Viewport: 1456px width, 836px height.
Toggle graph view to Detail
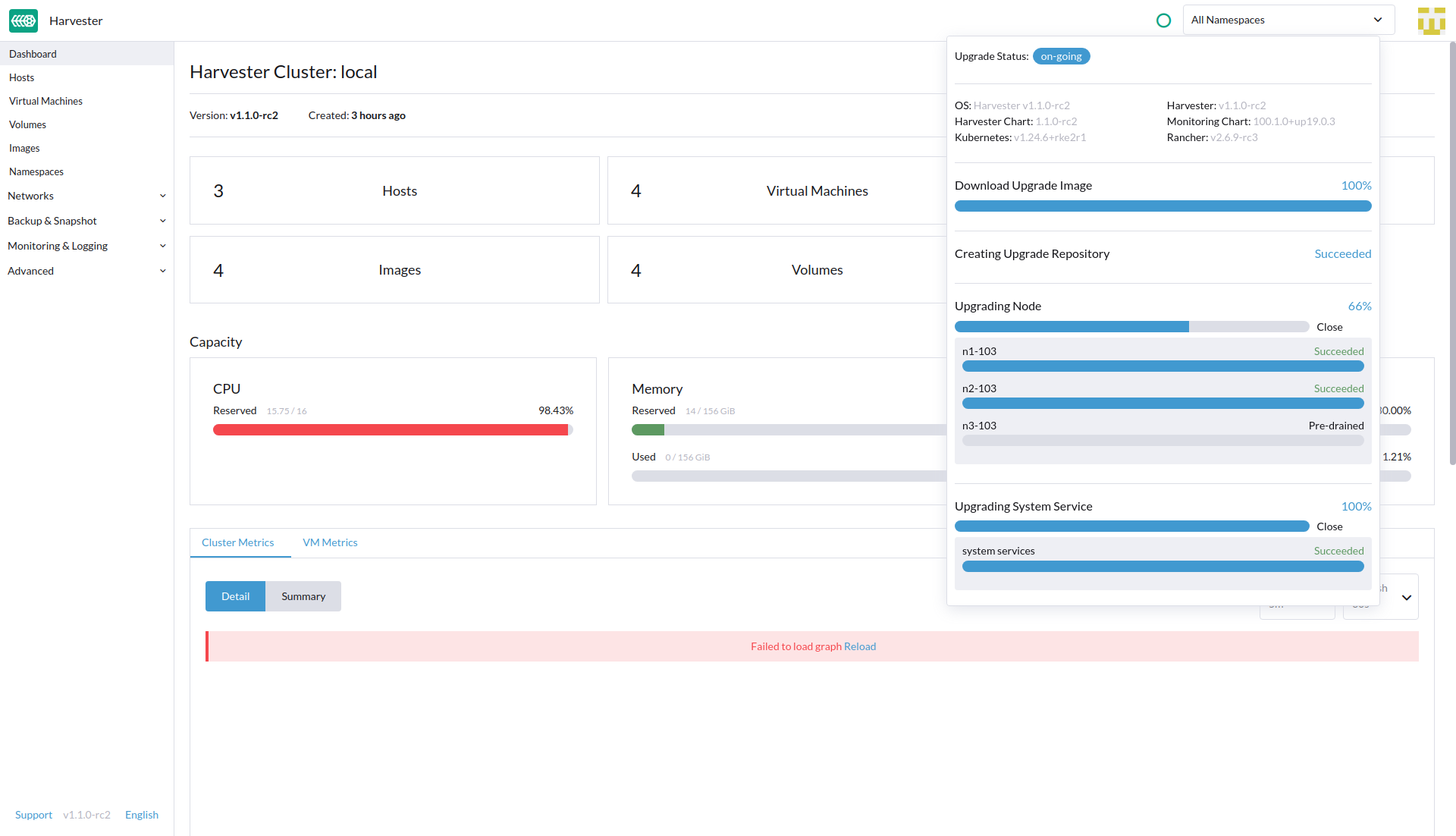(x=235, y=596)
